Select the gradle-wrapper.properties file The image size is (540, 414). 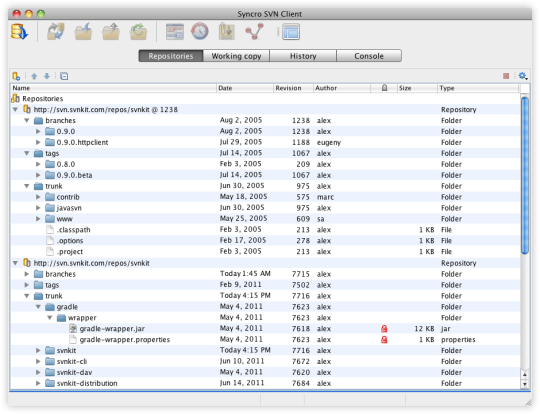(125, 340)
